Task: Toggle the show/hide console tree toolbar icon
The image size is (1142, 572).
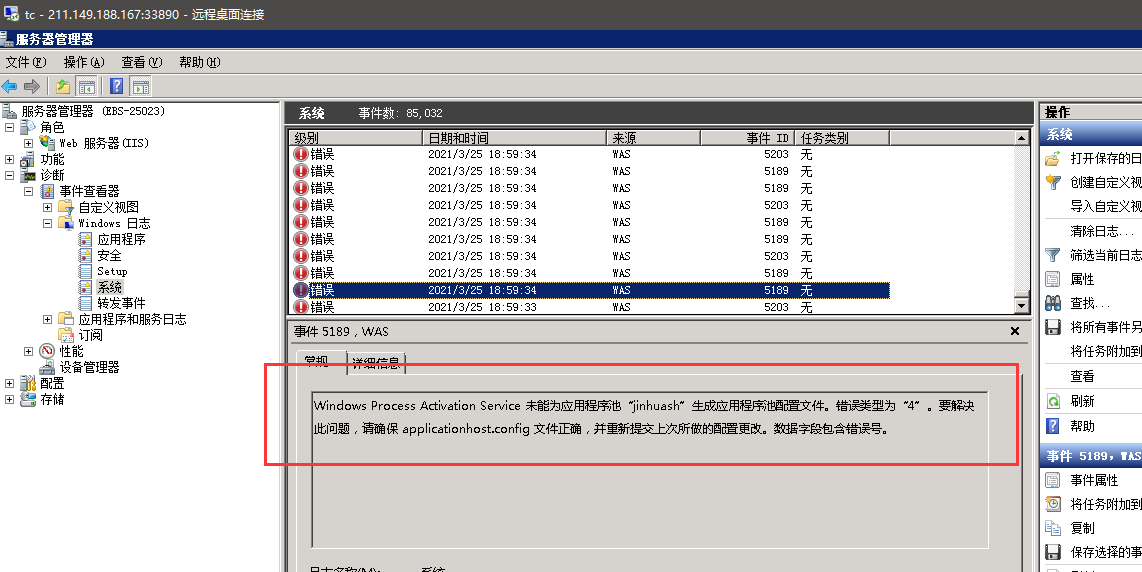Action: [87, 87]
